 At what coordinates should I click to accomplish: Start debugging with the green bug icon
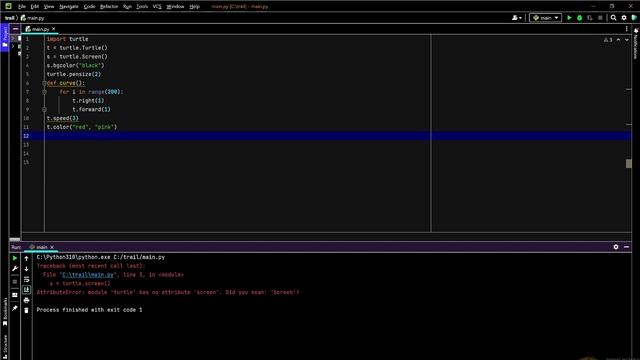pyautogui.click(x=580, y=18)
